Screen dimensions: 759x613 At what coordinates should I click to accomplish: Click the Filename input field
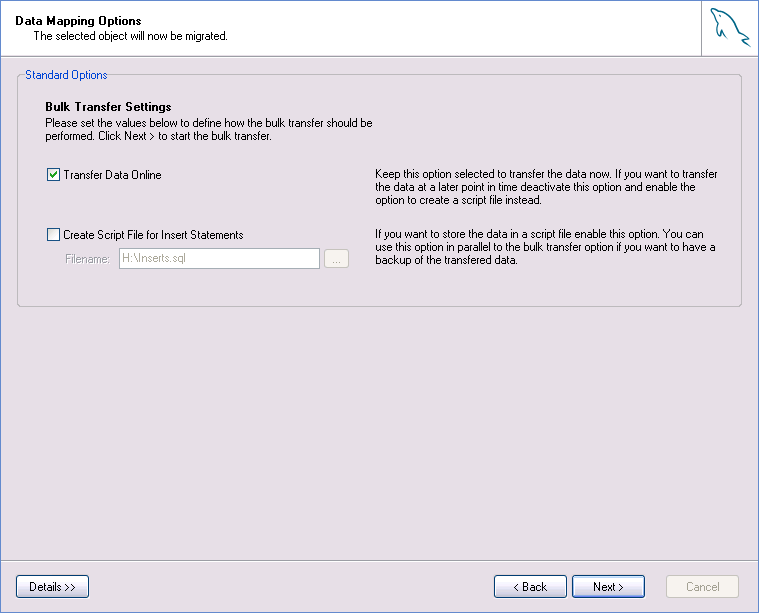(x=219, y=259)
